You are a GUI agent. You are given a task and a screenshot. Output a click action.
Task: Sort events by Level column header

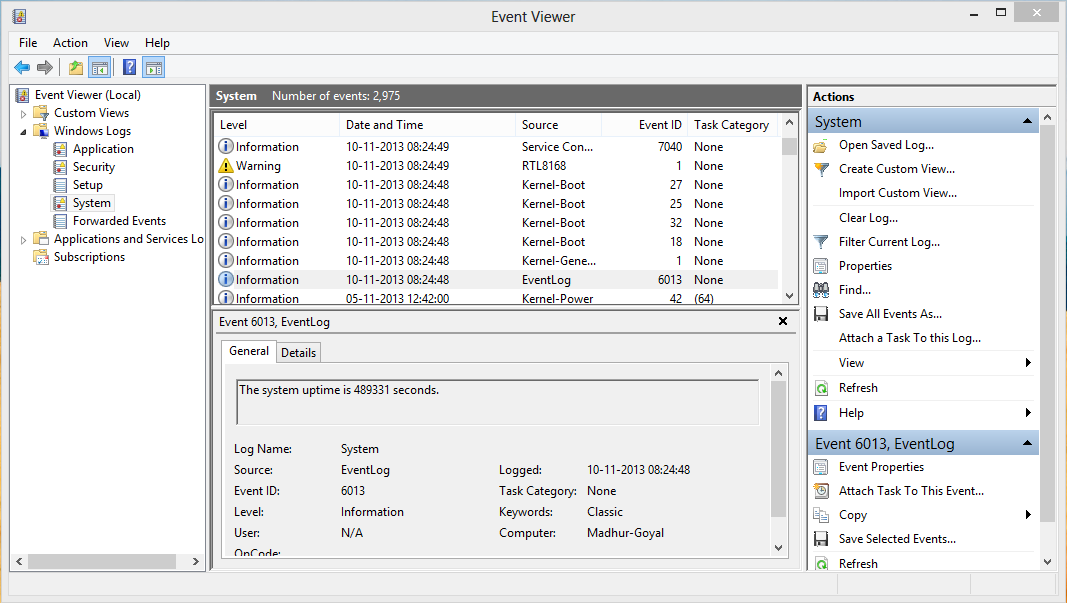tap(276, 125)
